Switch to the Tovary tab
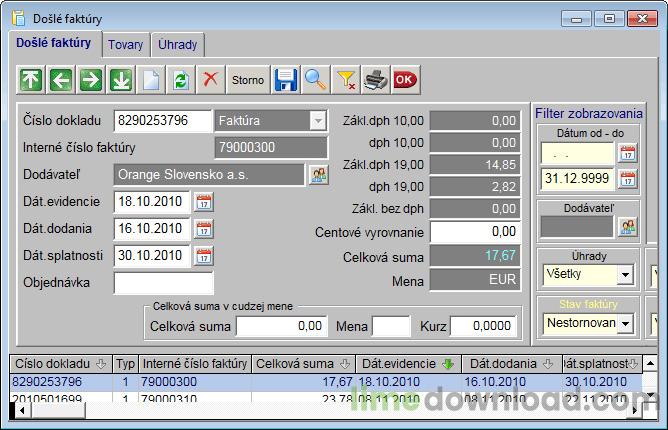 (126, 45)
